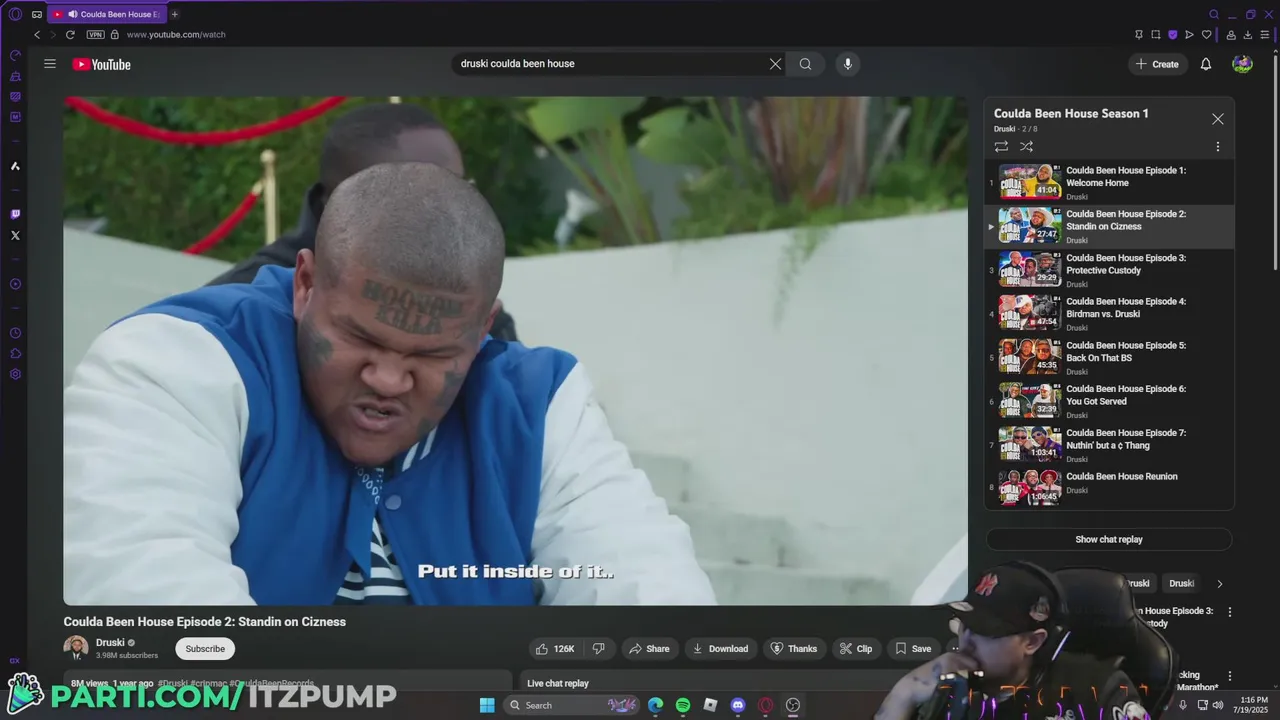
Task: Save video to a playlist
Action: 913,649
